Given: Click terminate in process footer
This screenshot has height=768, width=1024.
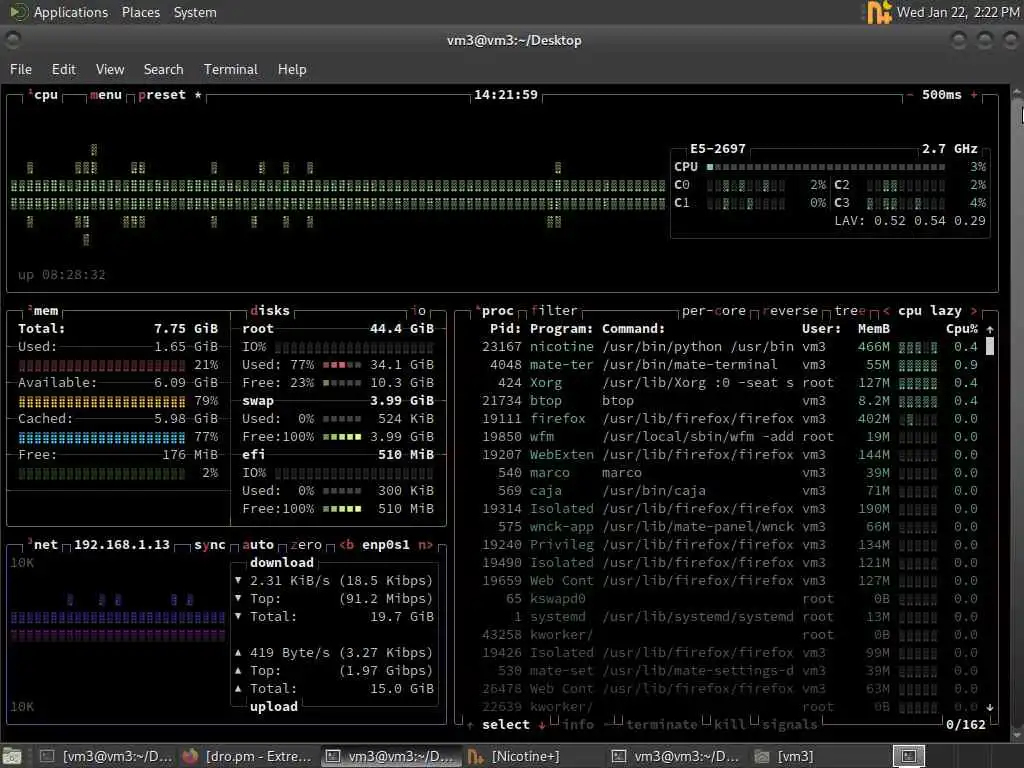Looking at the screenshot, I should tap(662, 725).
